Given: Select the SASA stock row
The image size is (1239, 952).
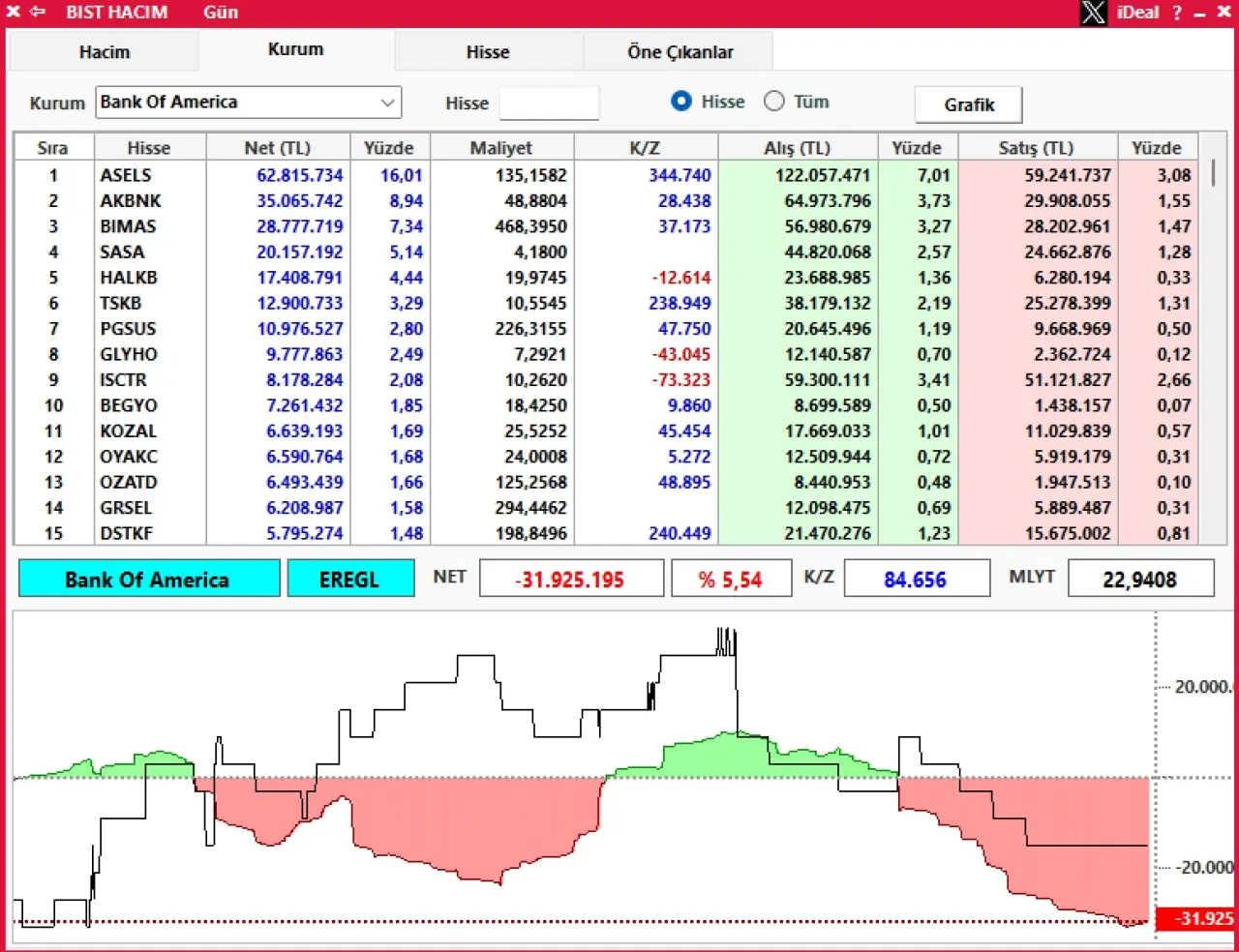Looking at the screenshot, I should (606, 252).
